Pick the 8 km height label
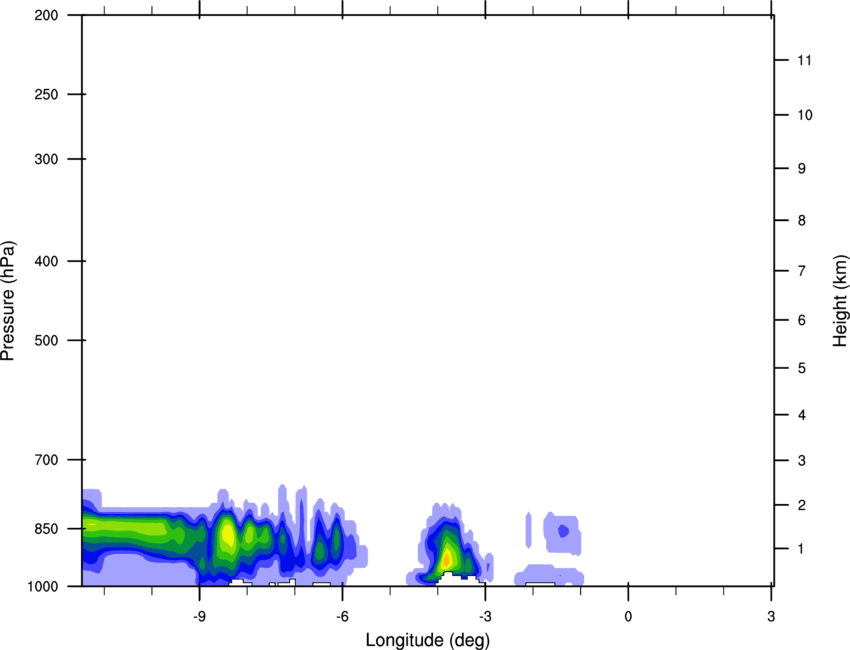 (x=802, y=221)
